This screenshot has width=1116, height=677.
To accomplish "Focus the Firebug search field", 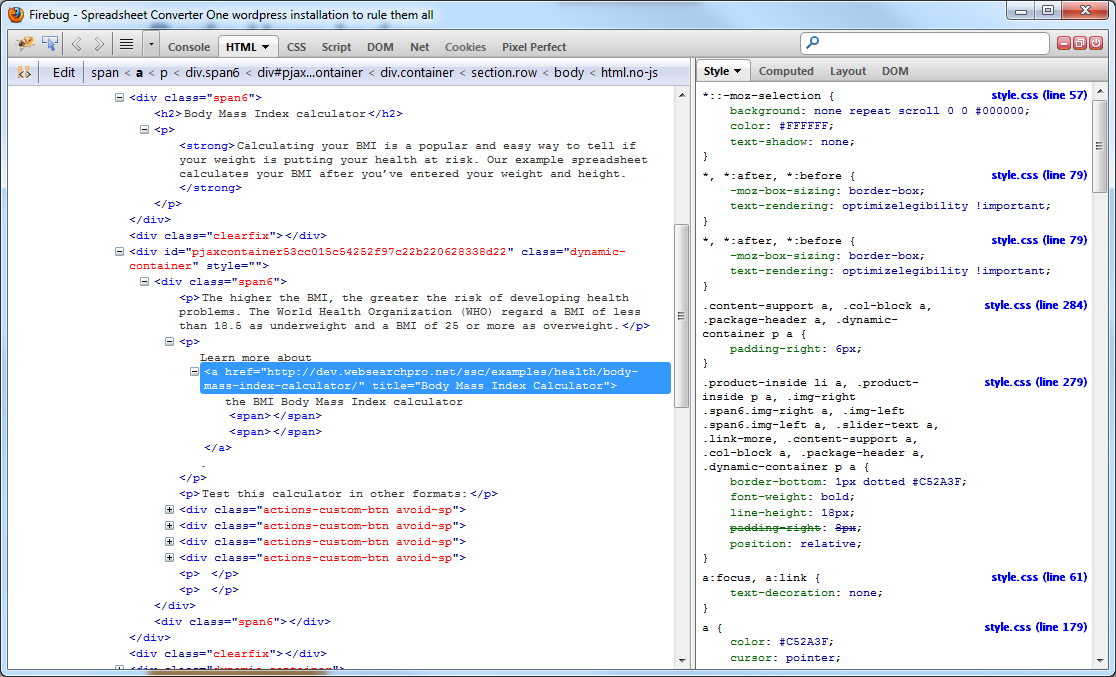I will pos(925,43).
